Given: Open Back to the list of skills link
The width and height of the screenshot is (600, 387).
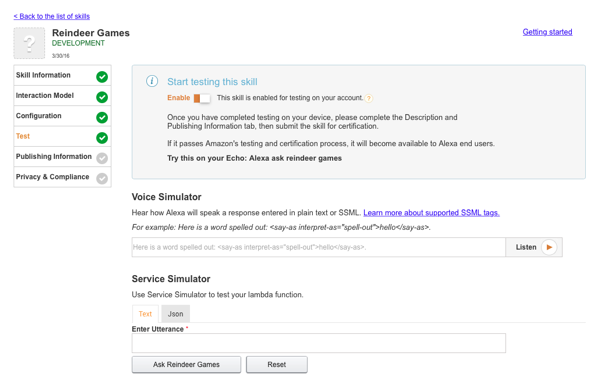Looking at the screenshot, I should [52, 16].
